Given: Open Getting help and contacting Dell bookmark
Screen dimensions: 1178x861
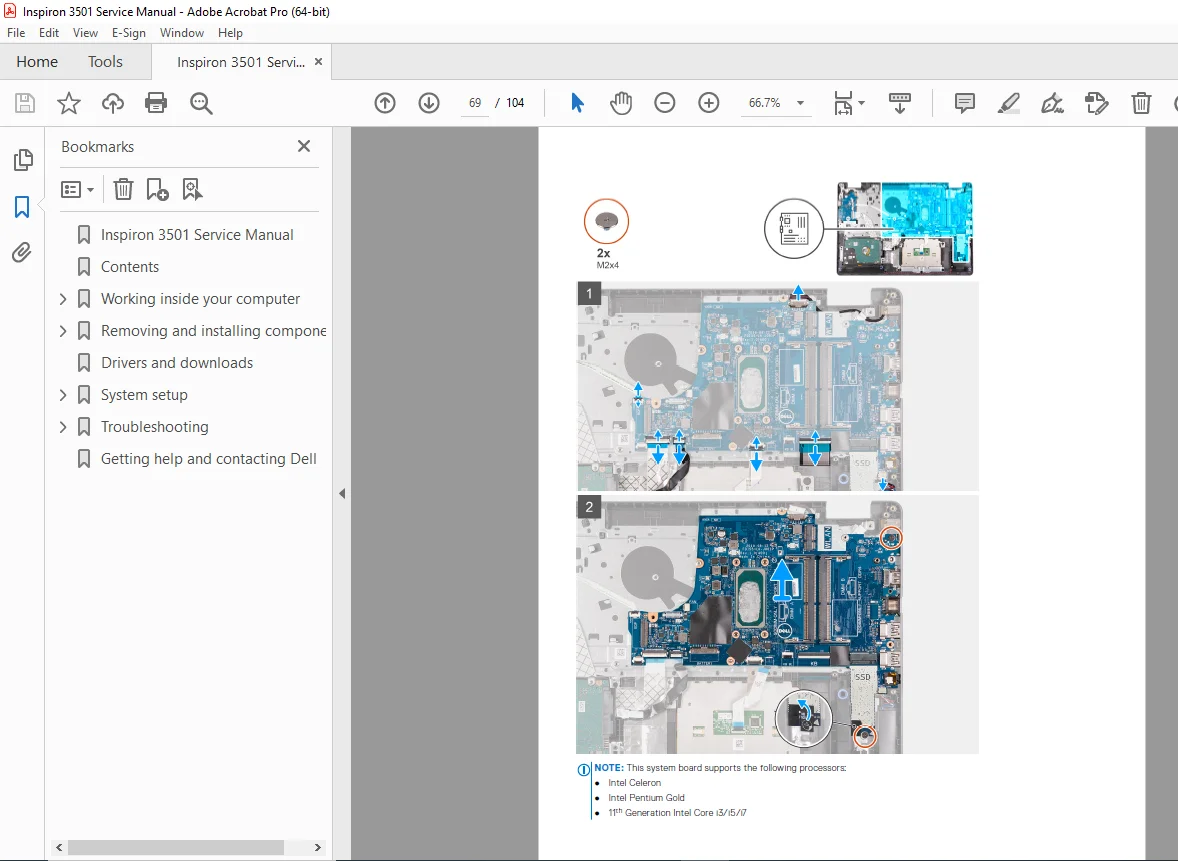Looking at the screenshot, I should pyautogui.click(x=208, y=459).
